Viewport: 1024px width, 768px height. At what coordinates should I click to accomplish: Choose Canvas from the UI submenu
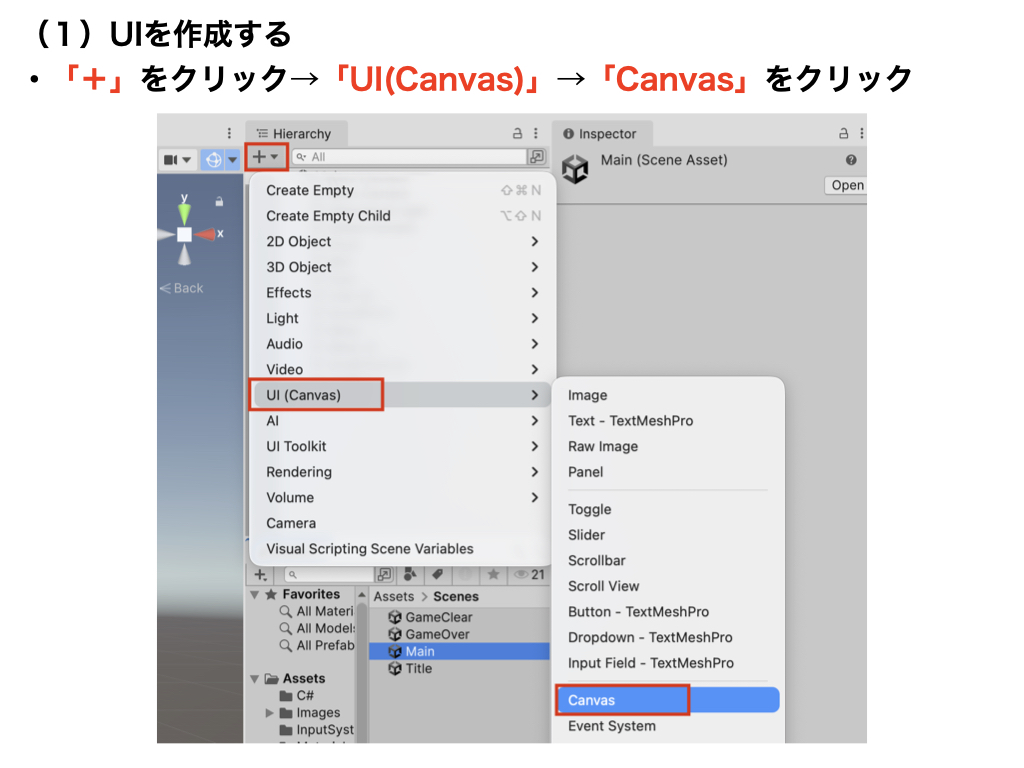tap(622, 700)
